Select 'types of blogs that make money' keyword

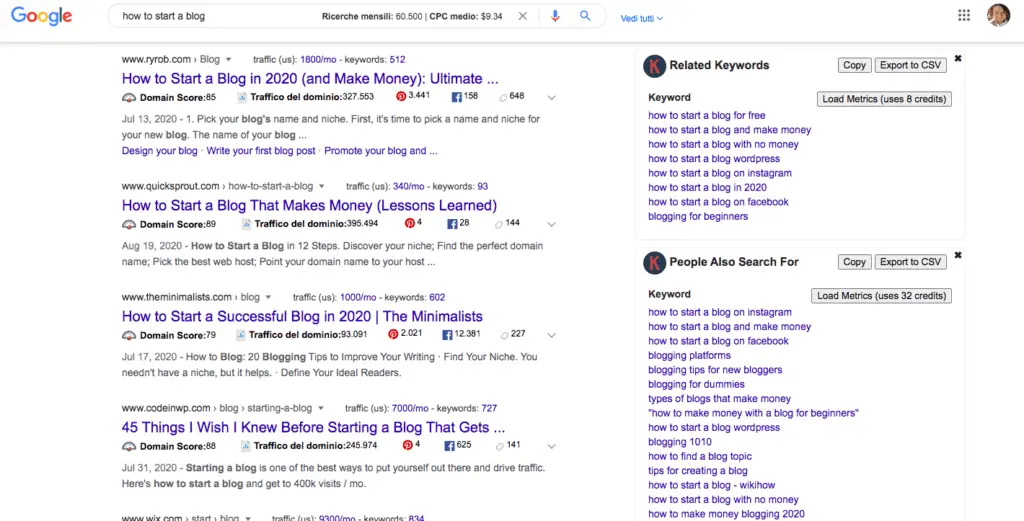pos(720,398)
